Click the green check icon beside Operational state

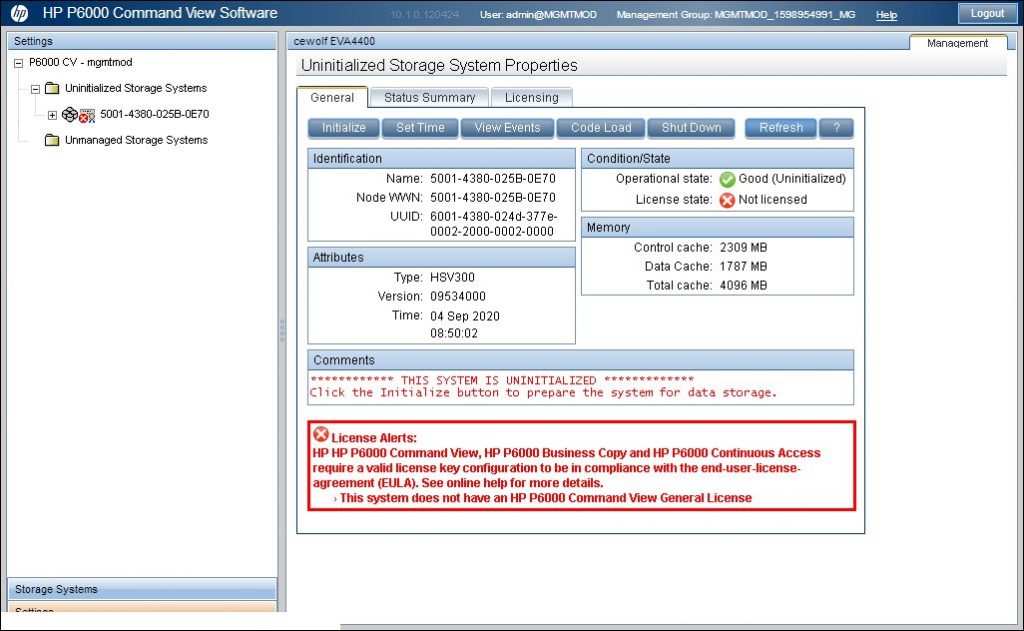pyautogui.click(x=727, y=179)
